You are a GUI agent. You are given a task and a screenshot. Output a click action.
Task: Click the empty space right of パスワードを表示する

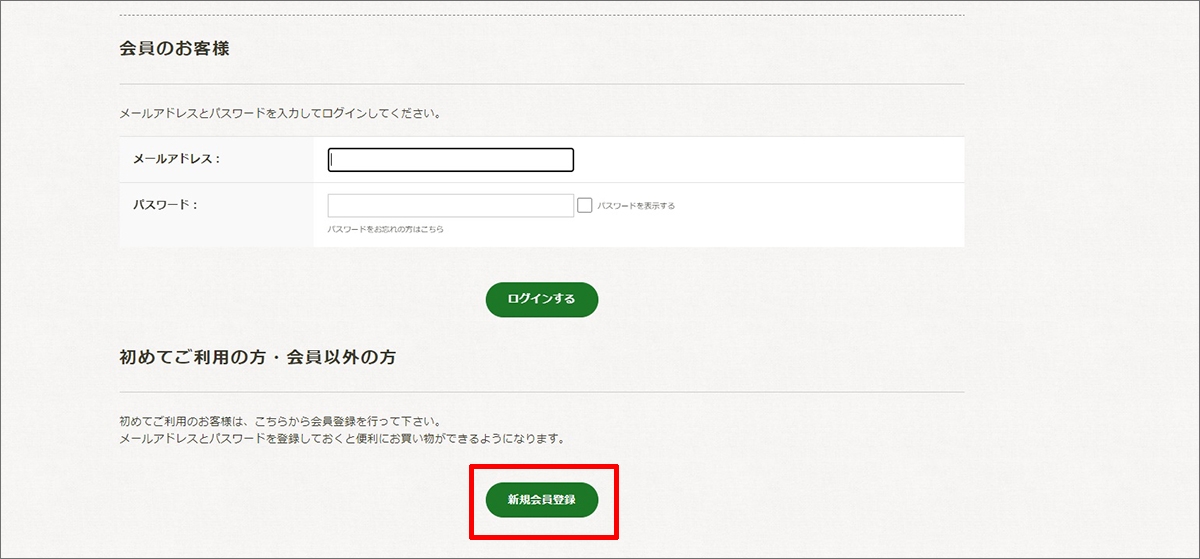tap(820, 206)
